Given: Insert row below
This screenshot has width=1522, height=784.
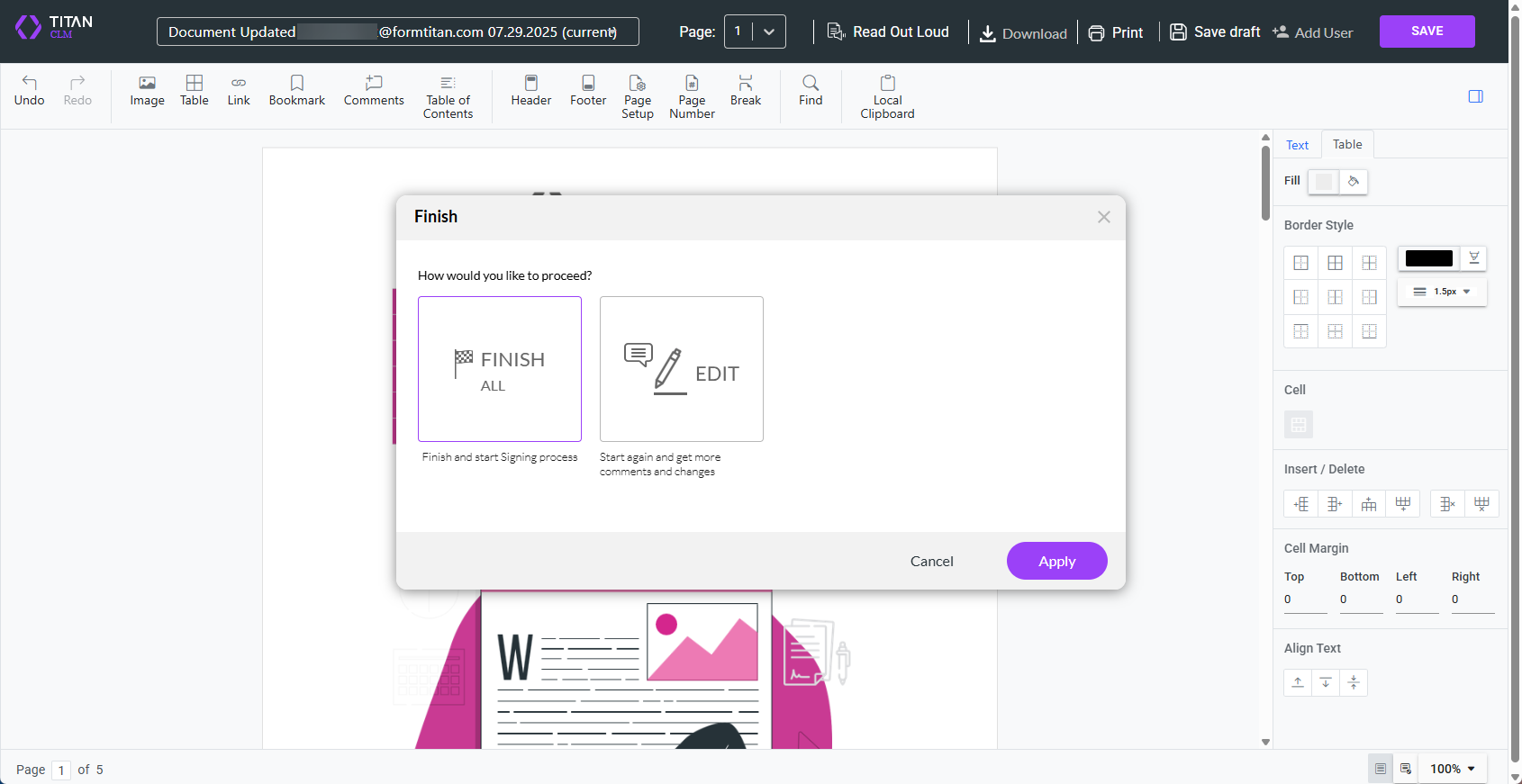Looking at the screenshot, I should (1403, 504).
